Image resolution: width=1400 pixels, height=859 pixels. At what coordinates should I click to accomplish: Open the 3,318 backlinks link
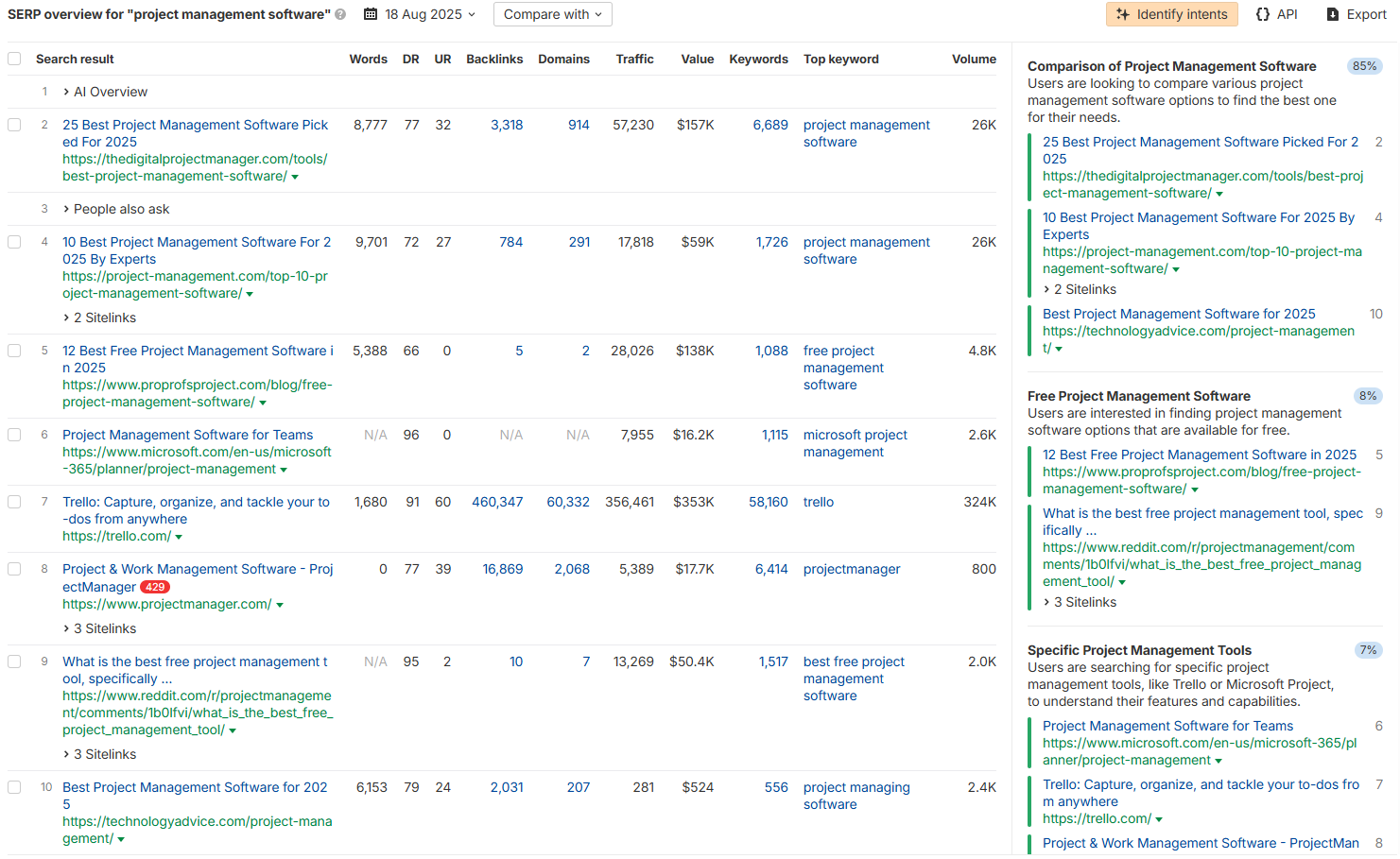(507, 125)
